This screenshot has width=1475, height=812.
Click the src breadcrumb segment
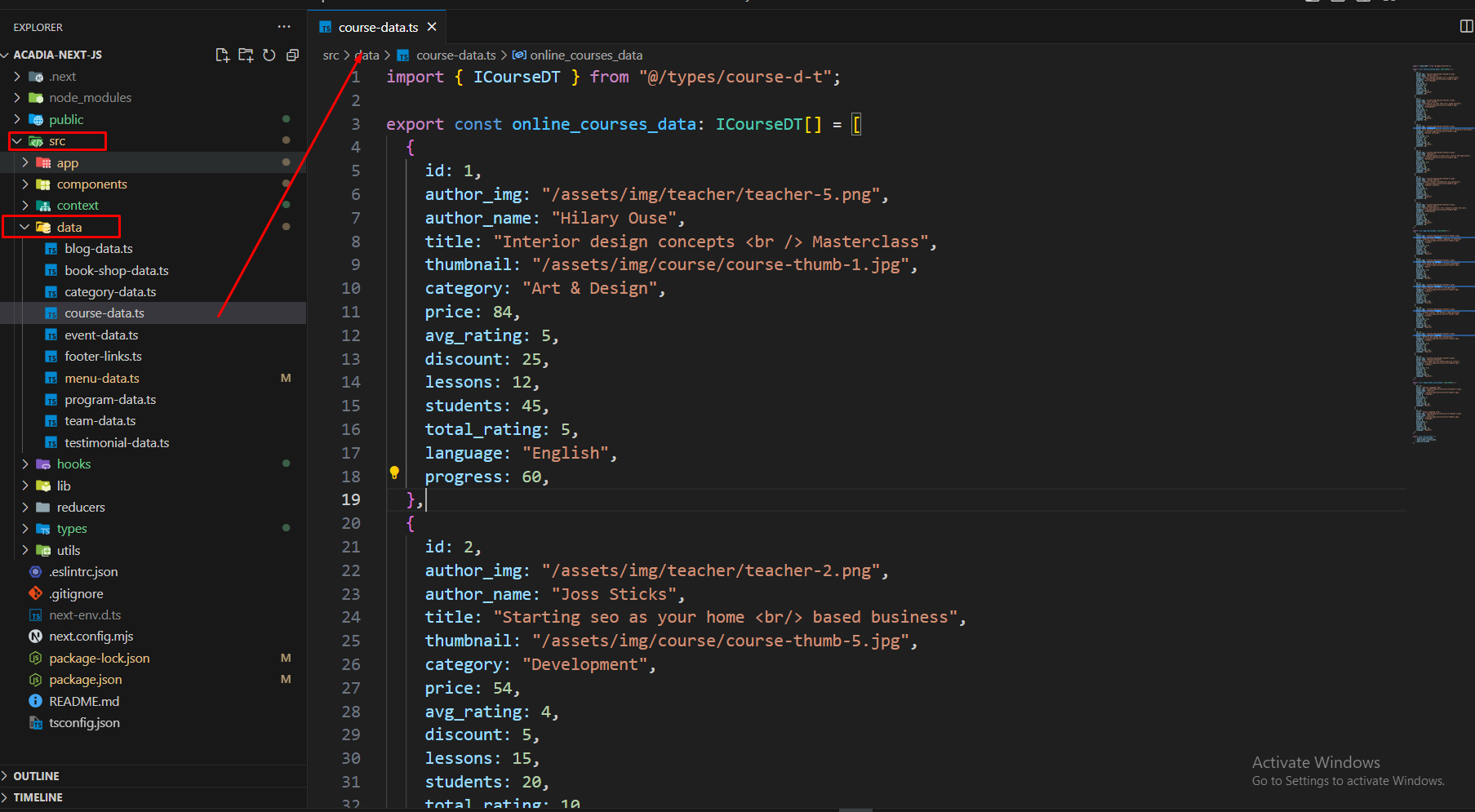(331, 55)
